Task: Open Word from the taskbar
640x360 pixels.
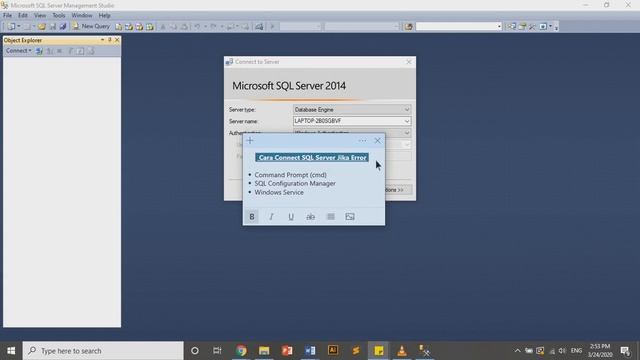Action: coord(310,351)
